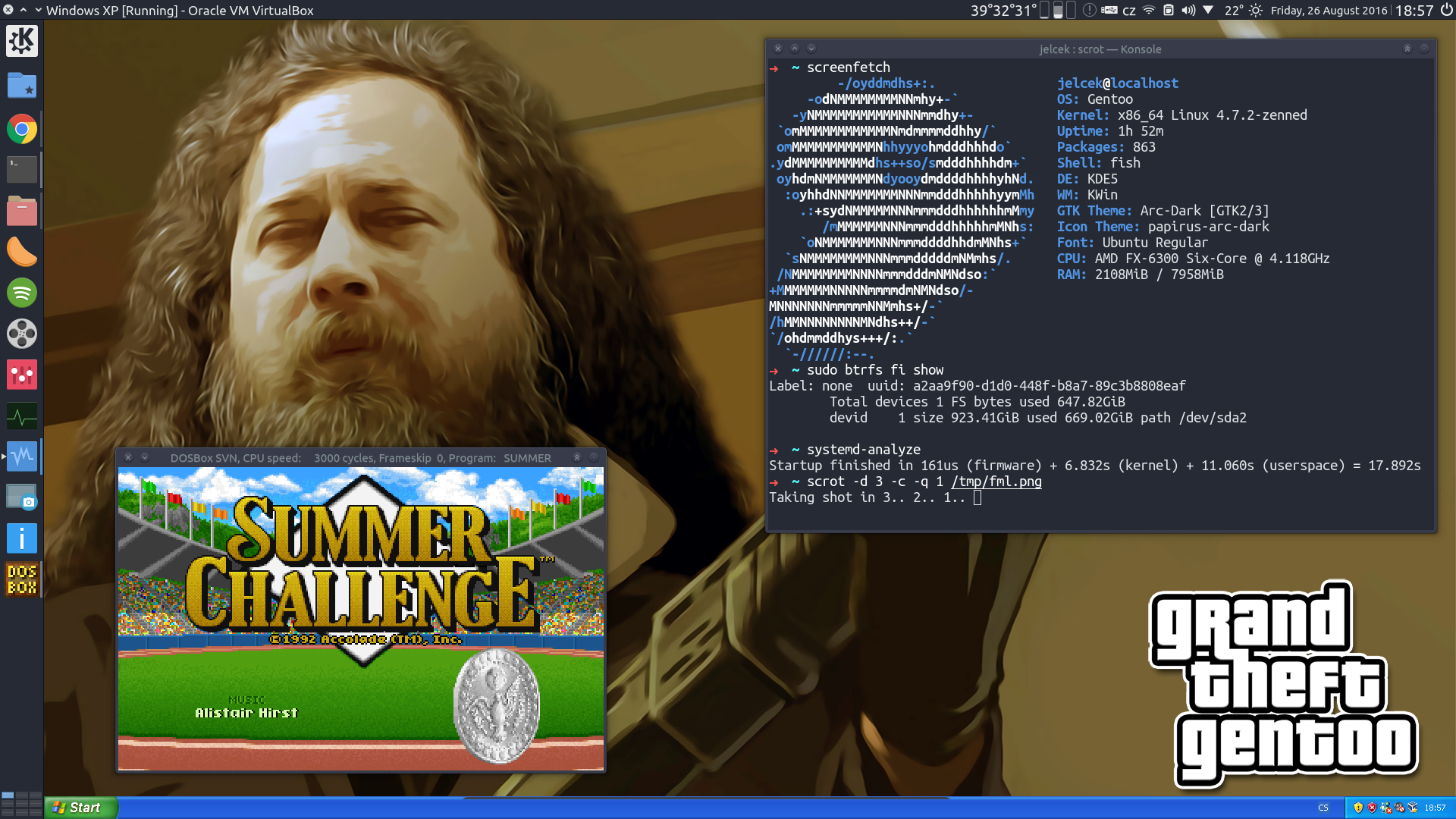Click the VirtualBox Guest Additions tray icon
The image size is (1456, 819).
coord(1413,808)
